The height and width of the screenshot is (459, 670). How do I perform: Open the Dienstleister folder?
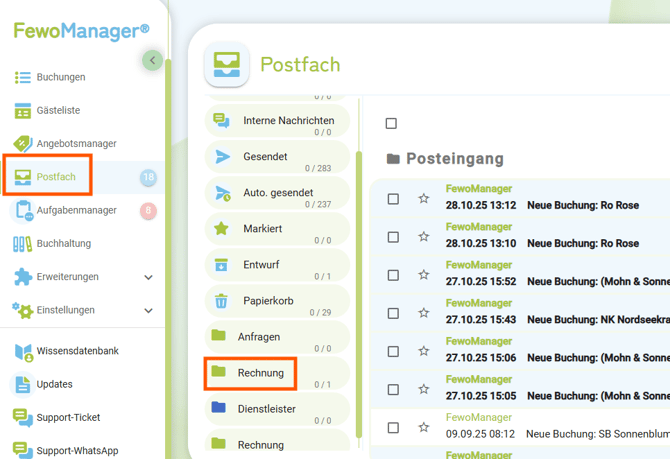tap(277, 409)
